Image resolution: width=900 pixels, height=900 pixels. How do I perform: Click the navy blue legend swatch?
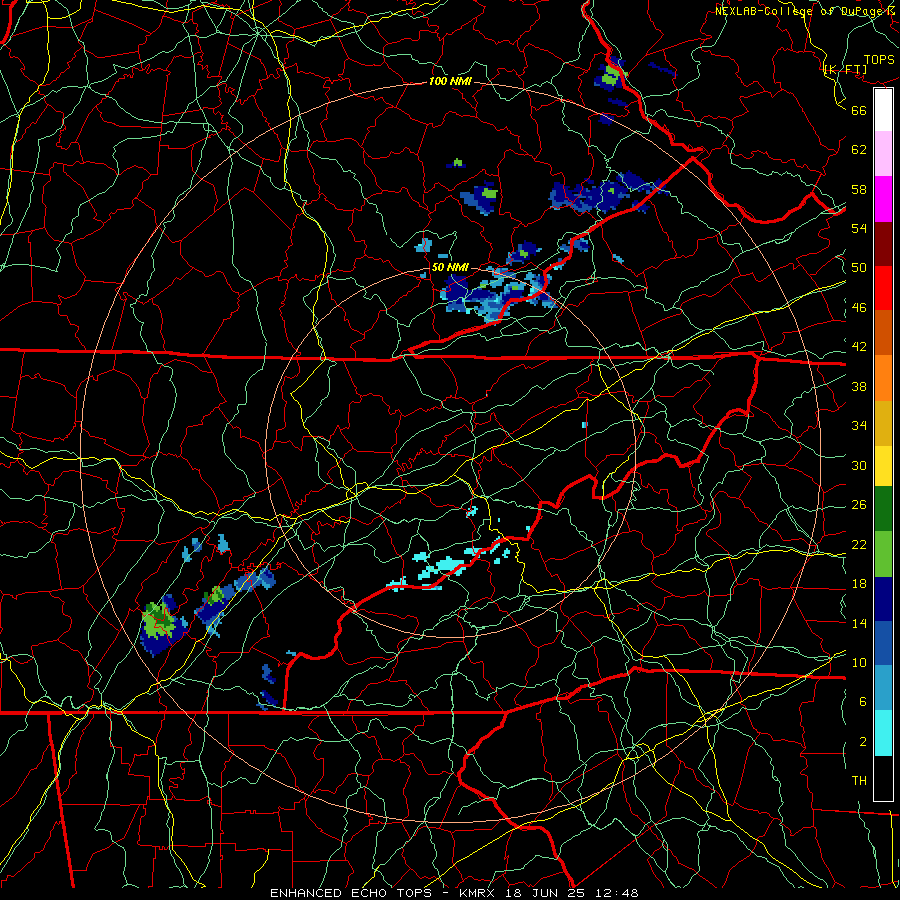tap(883, 599)
